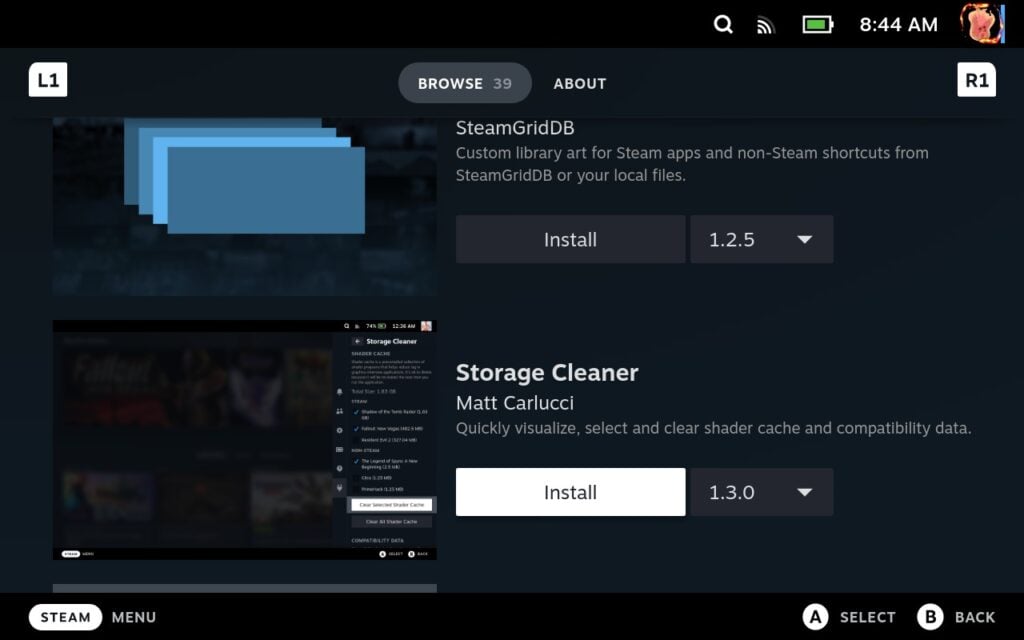Image resolution: width=1024 pixels, height=640 pixels.
Task: Open the user profile avatar
Action: [982, 24]
